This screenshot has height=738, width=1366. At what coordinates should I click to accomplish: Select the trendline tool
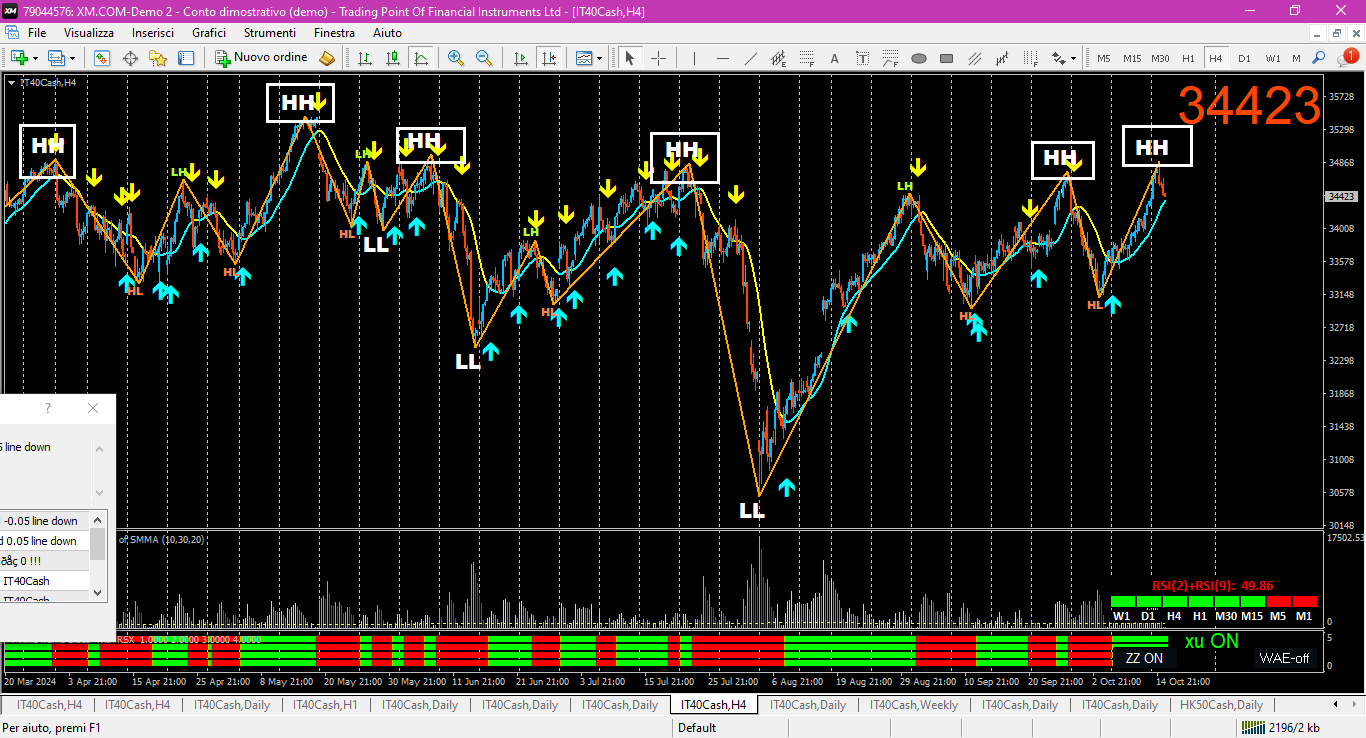point(751,58)
